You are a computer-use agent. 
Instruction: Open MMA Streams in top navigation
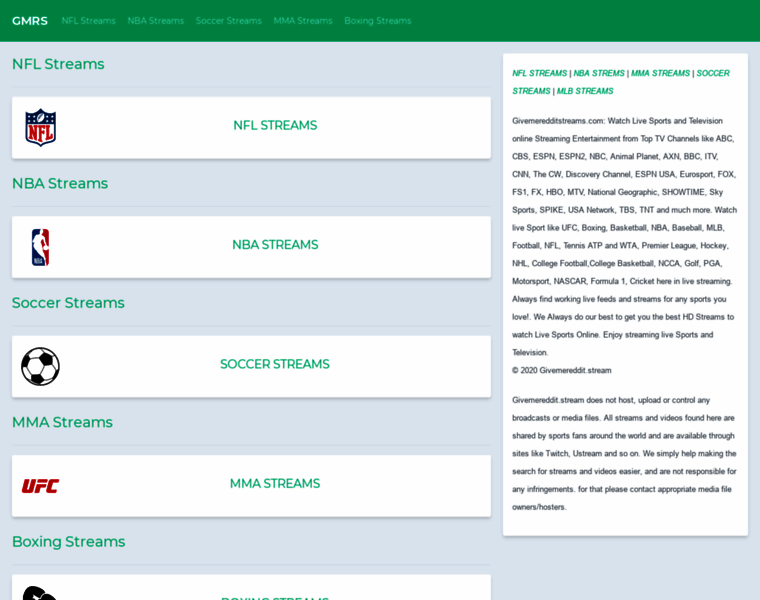[x=303, y=21]
